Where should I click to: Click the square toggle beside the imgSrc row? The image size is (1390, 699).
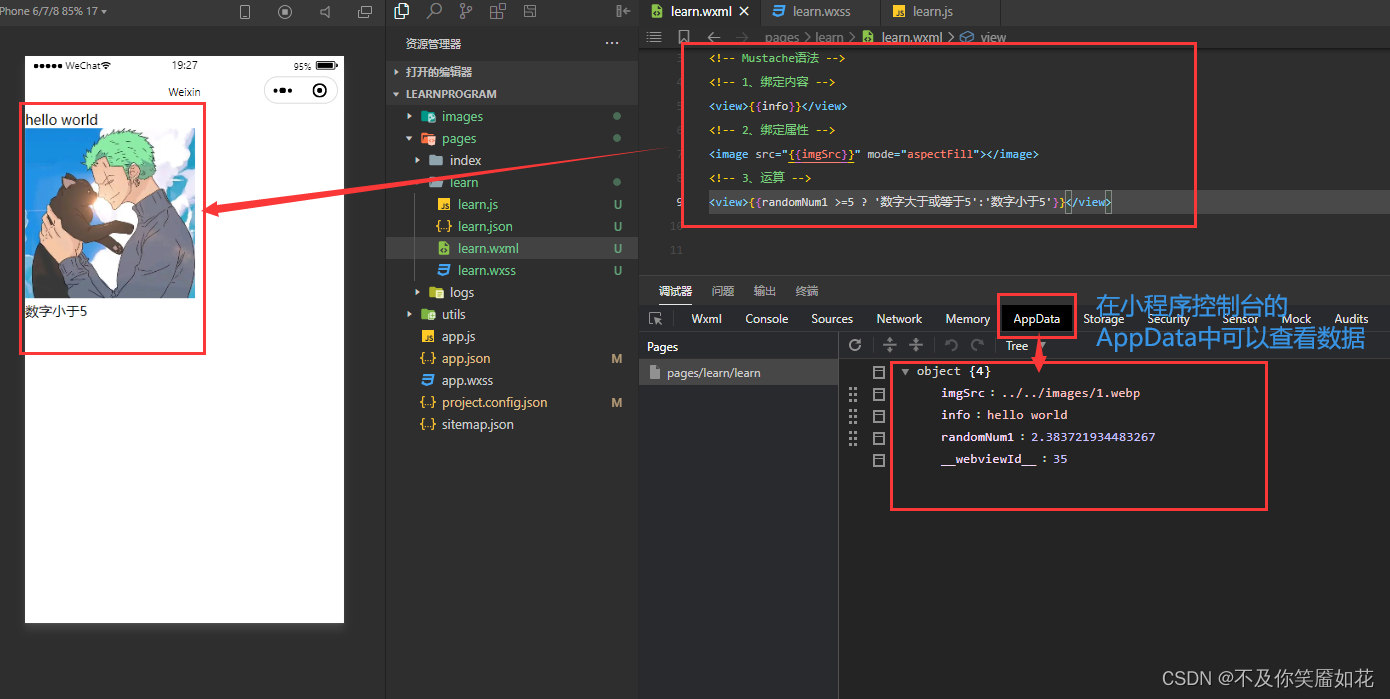879,394
